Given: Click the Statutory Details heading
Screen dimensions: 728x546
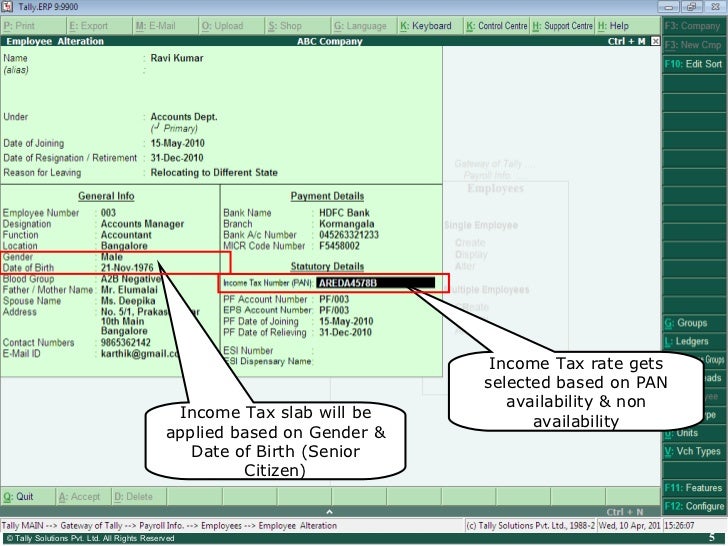Looking at the screenshot, I should pyautogui.click(x=327, y=266).
